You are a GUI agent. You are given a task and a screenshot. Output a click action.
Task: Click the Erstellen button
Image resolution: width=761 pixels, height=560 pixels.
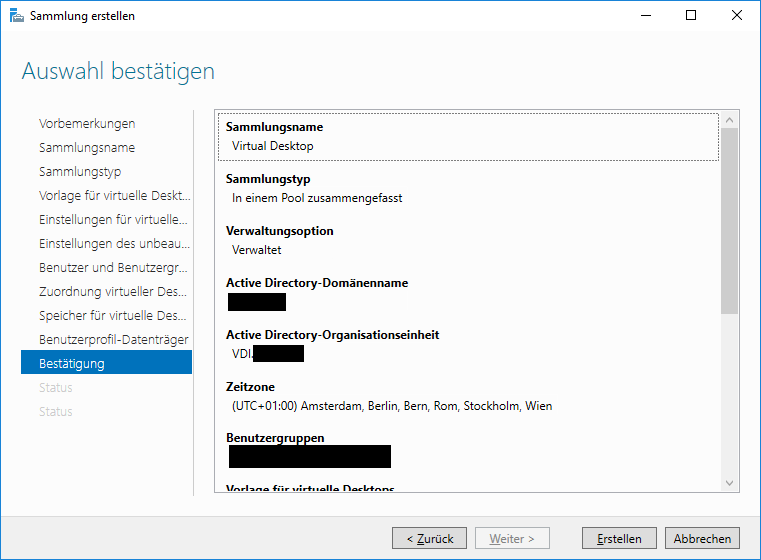click(619, 538)
